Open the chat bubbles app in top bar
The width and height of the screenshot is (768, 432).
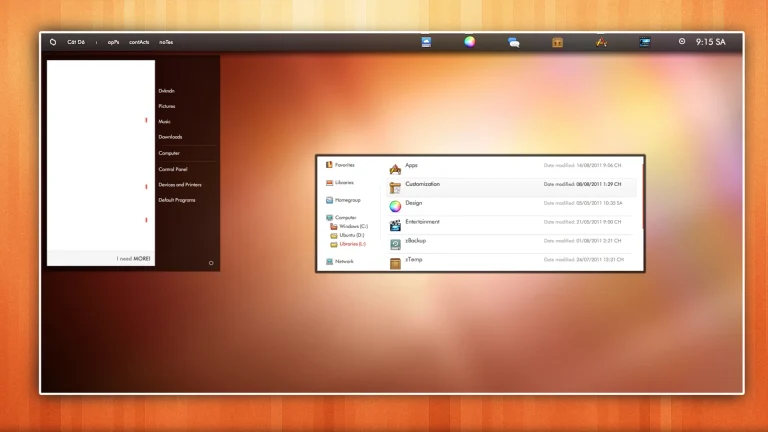coord(513,43)
